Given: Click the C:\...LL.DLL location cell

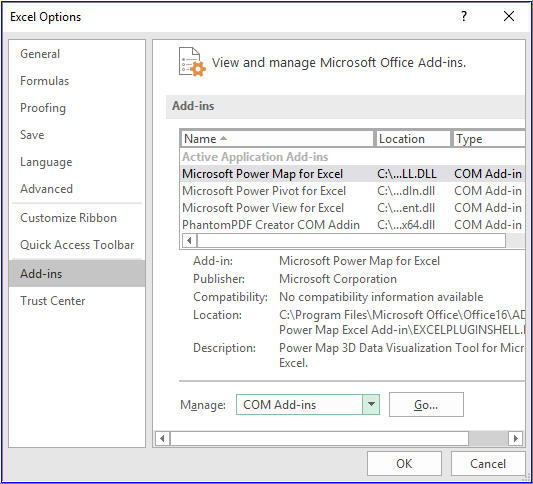Looking at the screenshot, I should point(407,174).
